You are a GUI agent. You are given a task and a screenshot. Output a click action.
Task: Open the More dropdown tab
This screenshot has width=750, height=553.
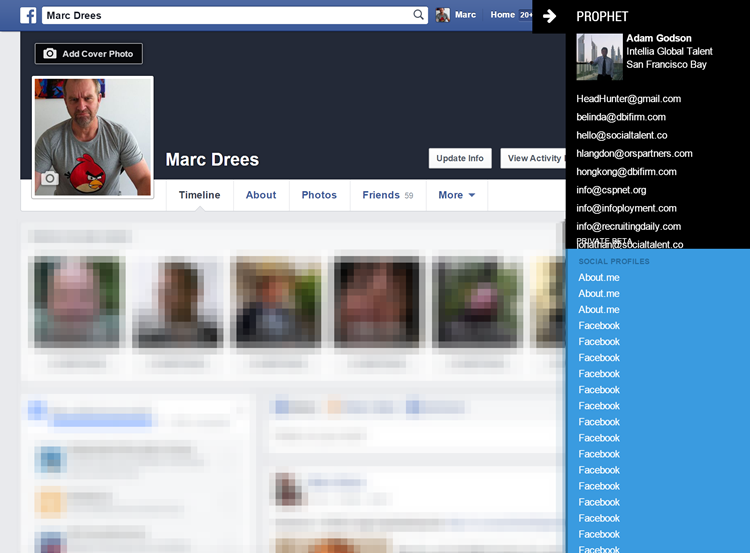(456, 195)
